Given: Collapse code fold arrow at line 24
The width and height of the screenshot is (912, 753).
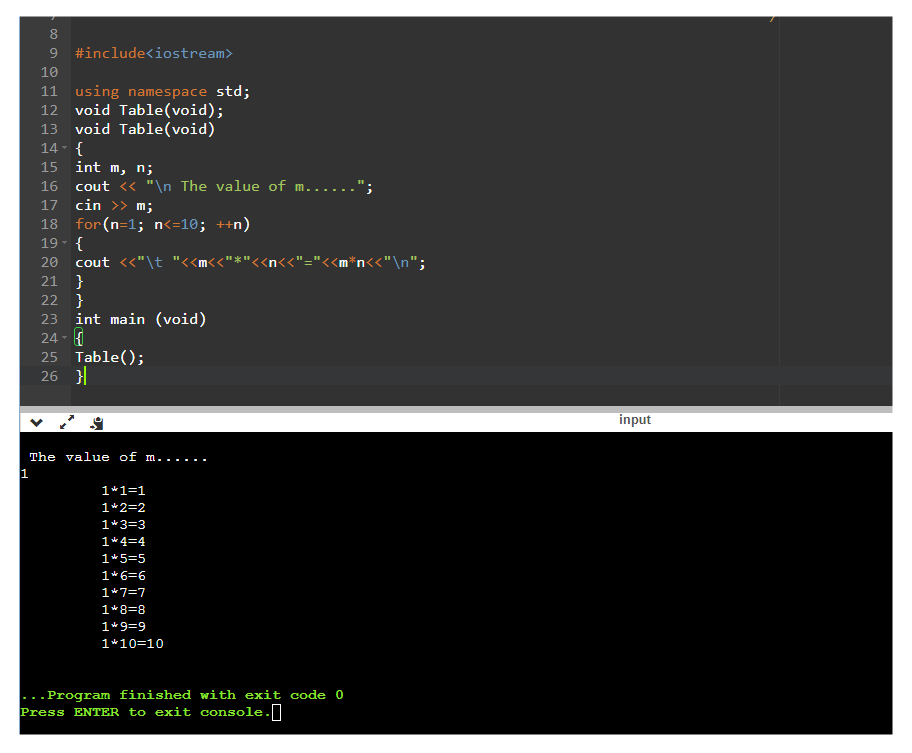Looking at the screenshot, I should (65, 338).
